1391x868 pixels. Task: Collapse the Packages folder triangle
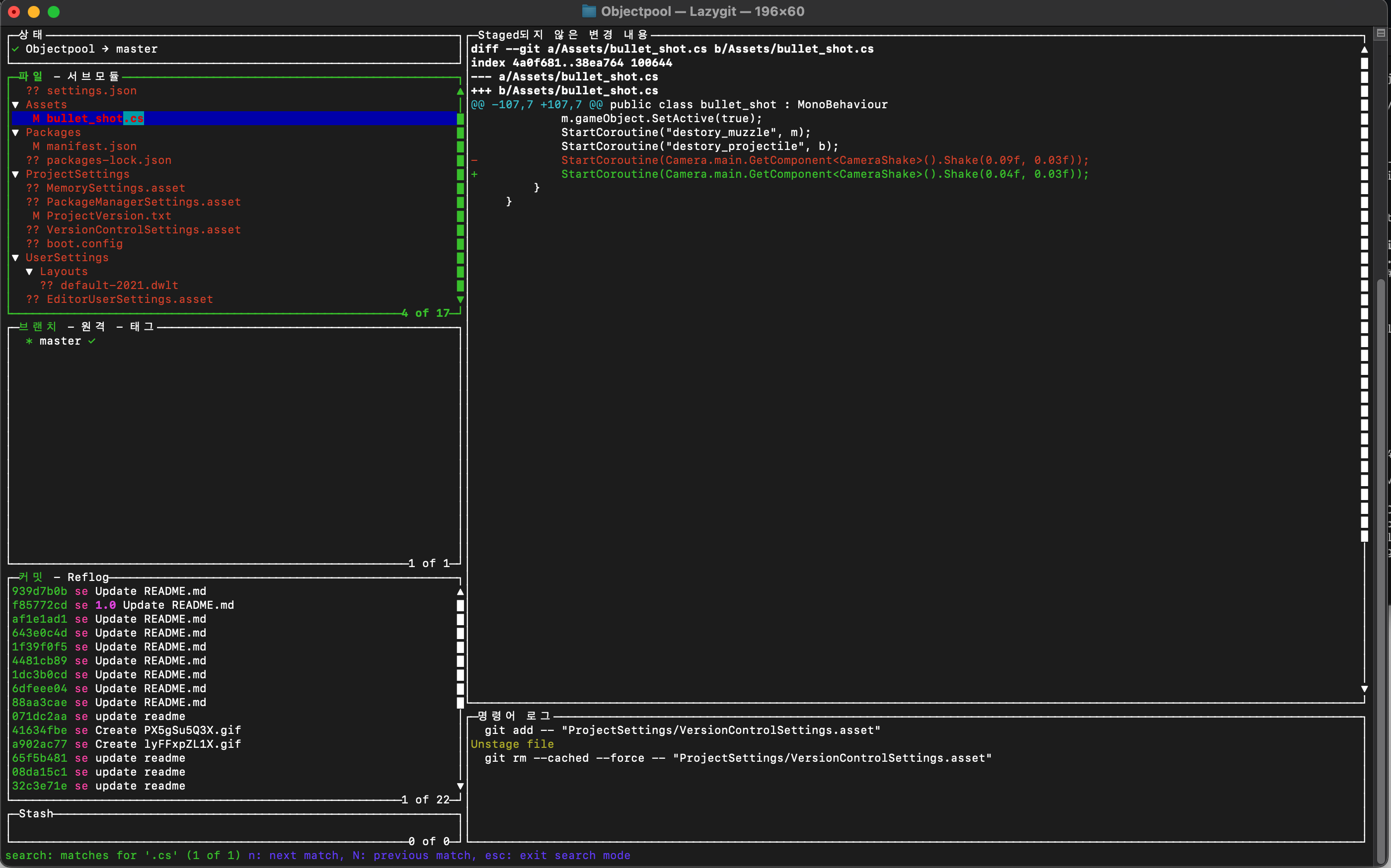point(15,133)
